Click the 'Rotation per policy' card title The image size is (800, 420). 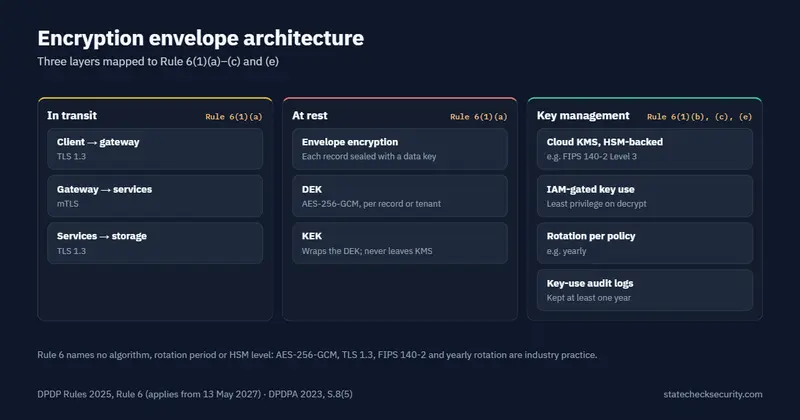coord(591,236)
